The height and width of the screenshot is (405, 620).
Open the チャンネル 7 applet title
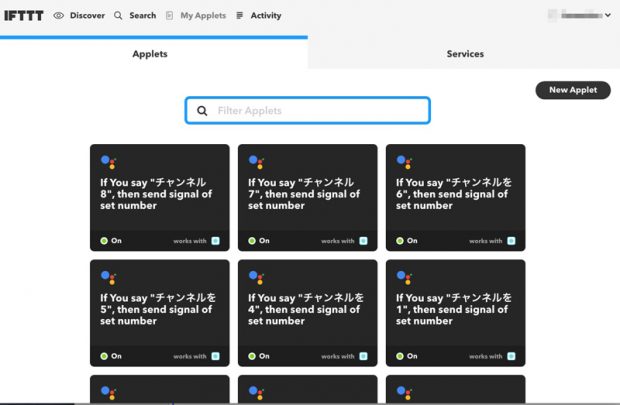click(x=304, y=194)
